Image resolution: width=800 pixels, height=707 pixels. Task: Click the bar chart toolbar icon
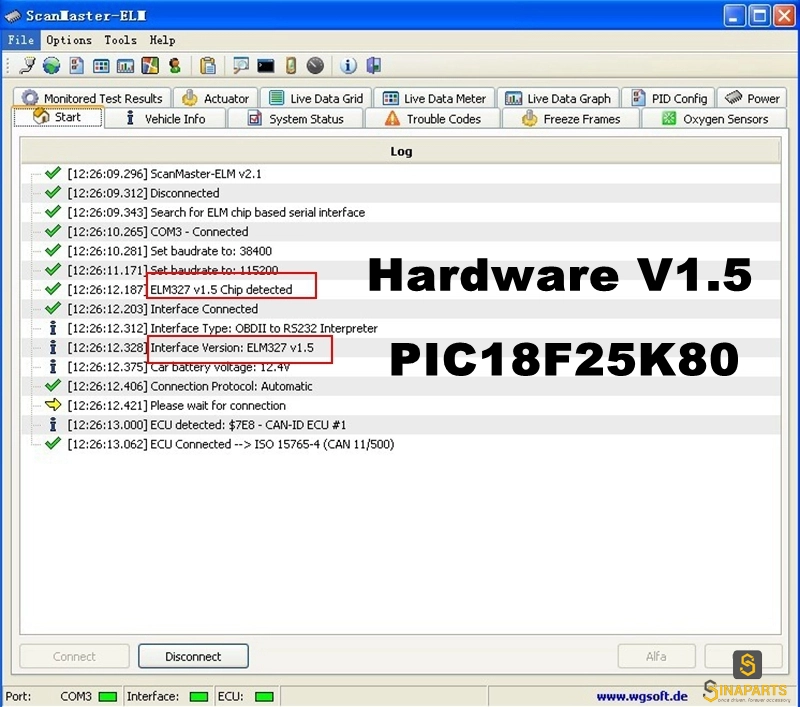(x=126, y=65)
